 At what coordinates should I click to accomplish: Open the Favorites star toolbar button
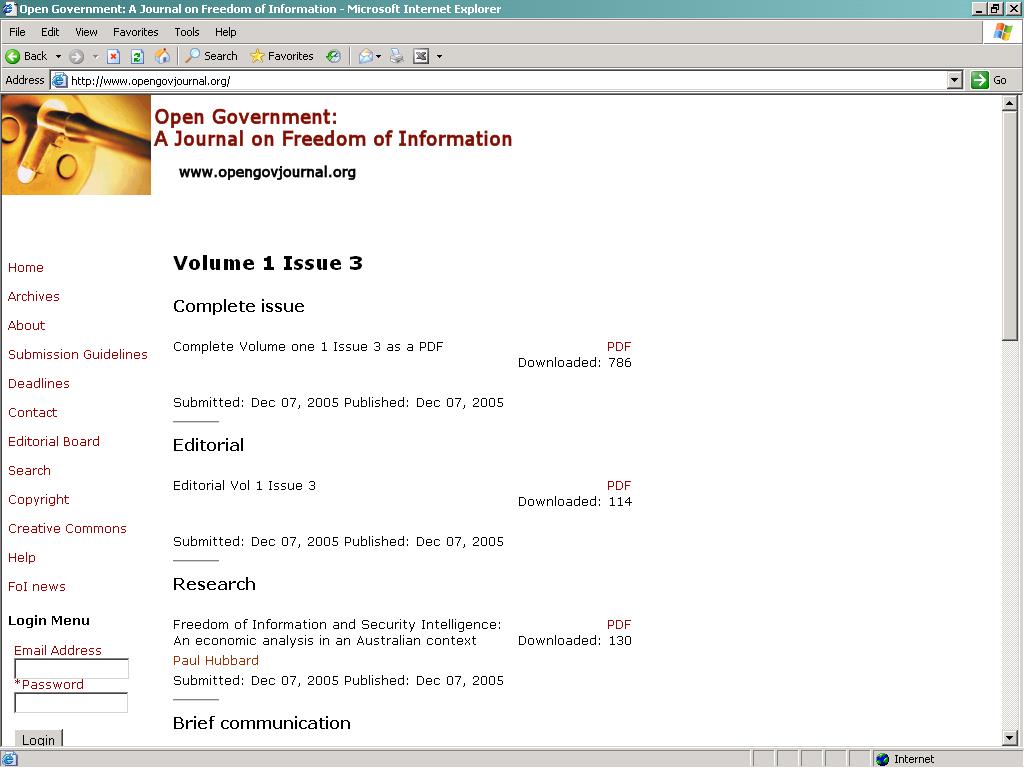pos(282,56)
